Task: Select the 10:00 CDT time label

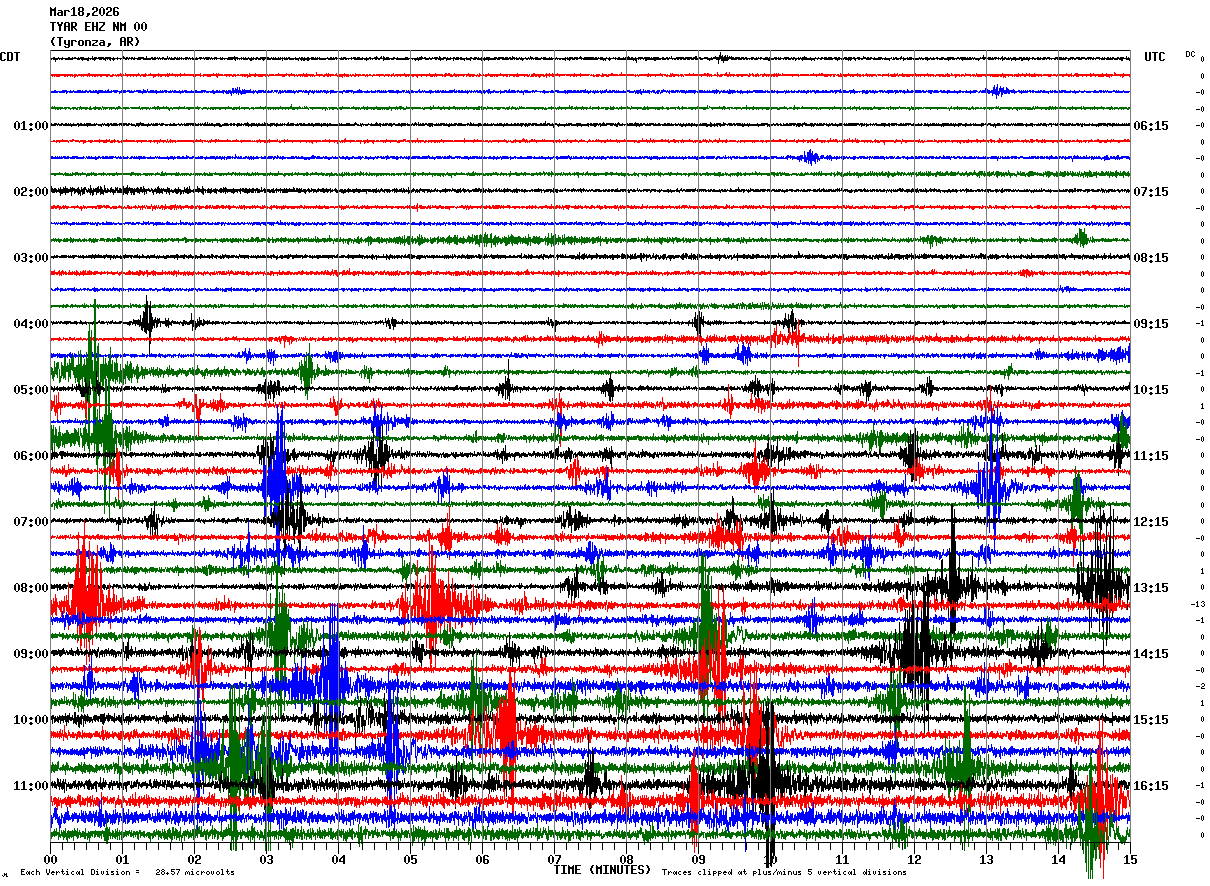Action: [x=31, y=720]
